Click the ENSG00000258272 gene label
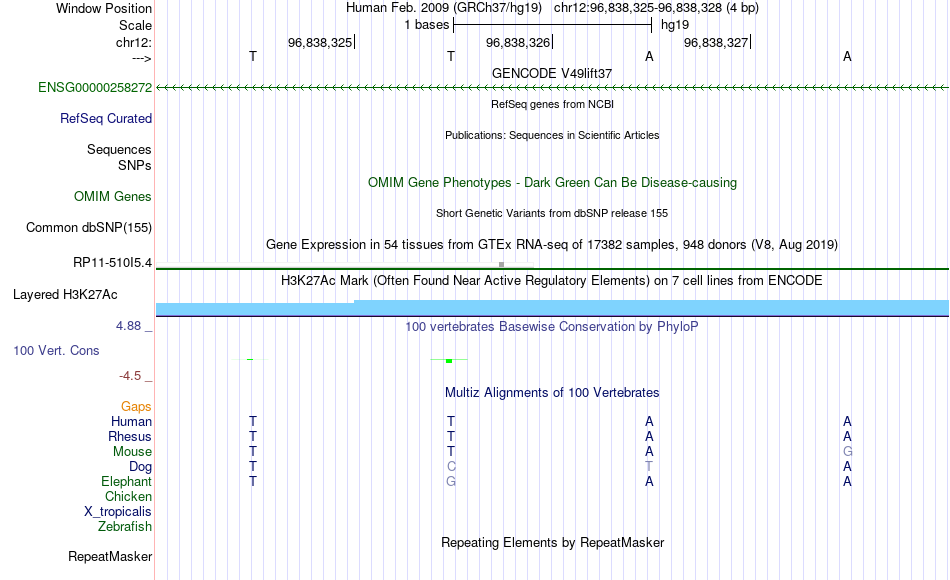Viewport: 950px width, 580px height. (95, 87)
